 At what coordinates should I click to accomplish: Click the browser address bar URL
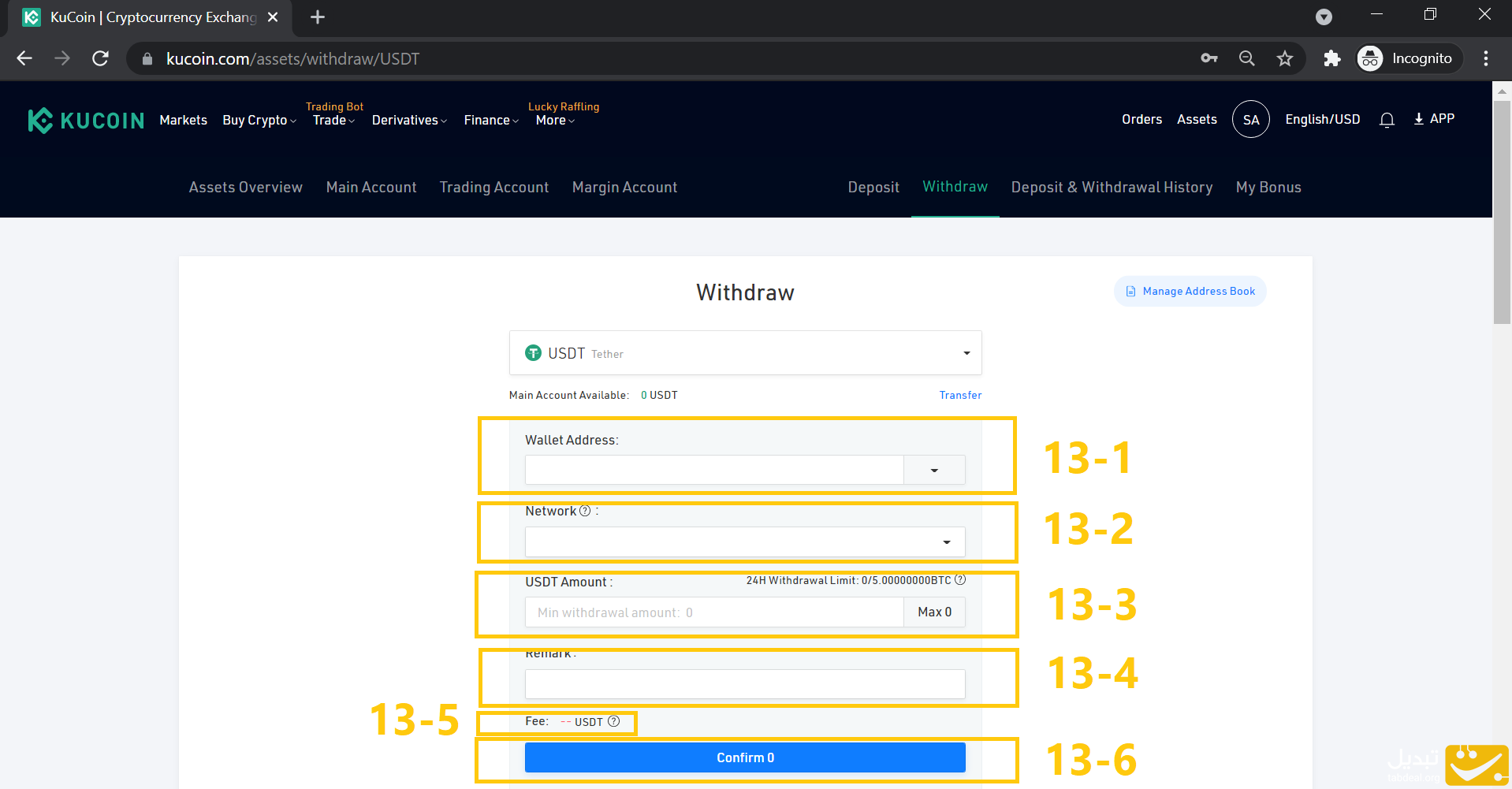(x=292, y=59)
